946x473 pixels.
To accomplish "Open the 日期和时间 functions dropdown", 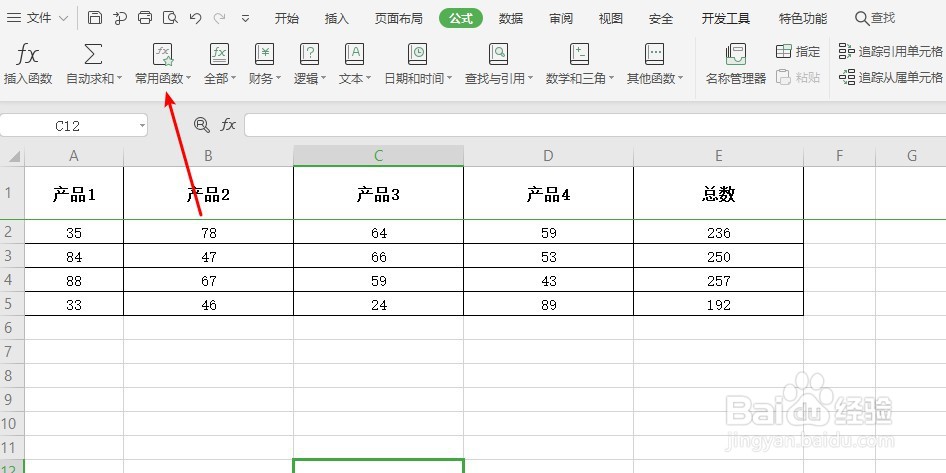I will [x=418, y=64].
